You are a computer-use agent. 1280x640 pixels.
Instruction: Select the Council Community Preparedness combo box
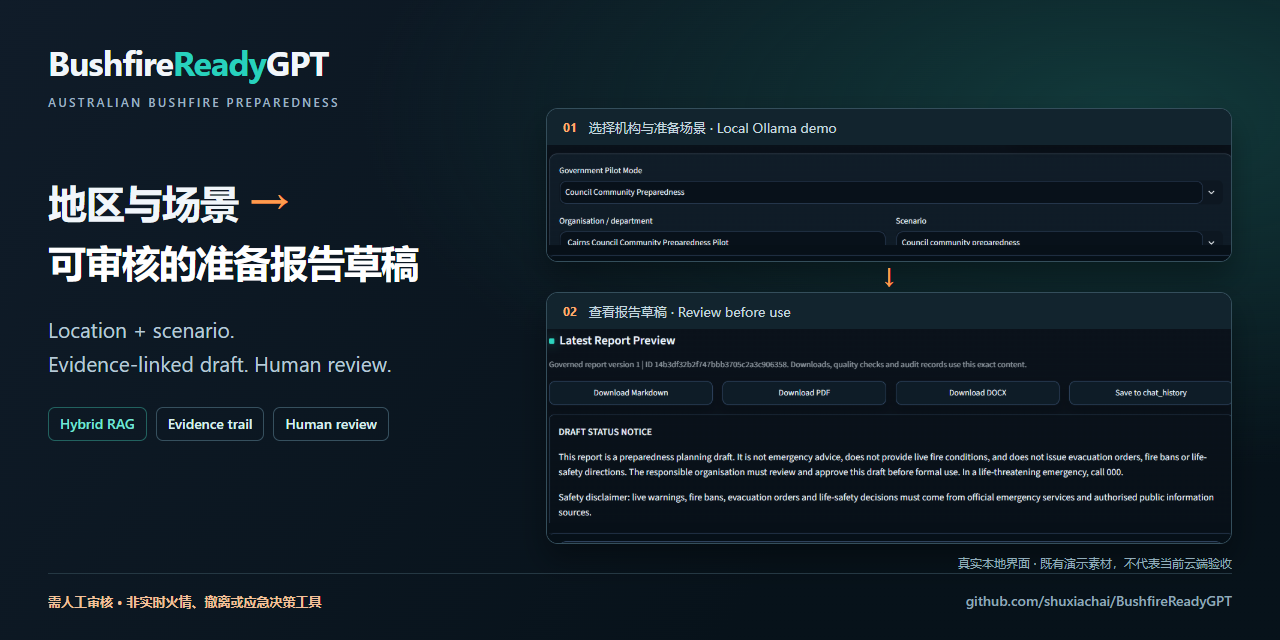coord(881,192)
